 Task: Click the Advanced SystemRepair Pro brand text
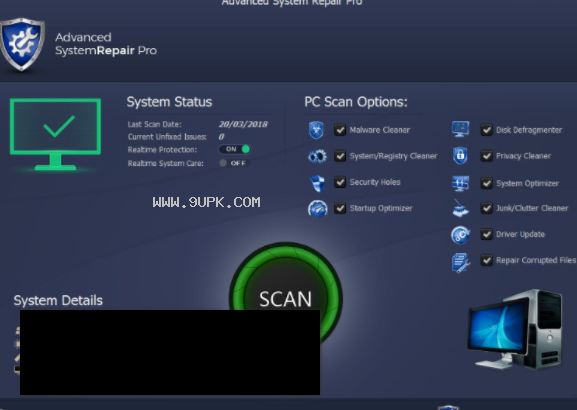106,44
